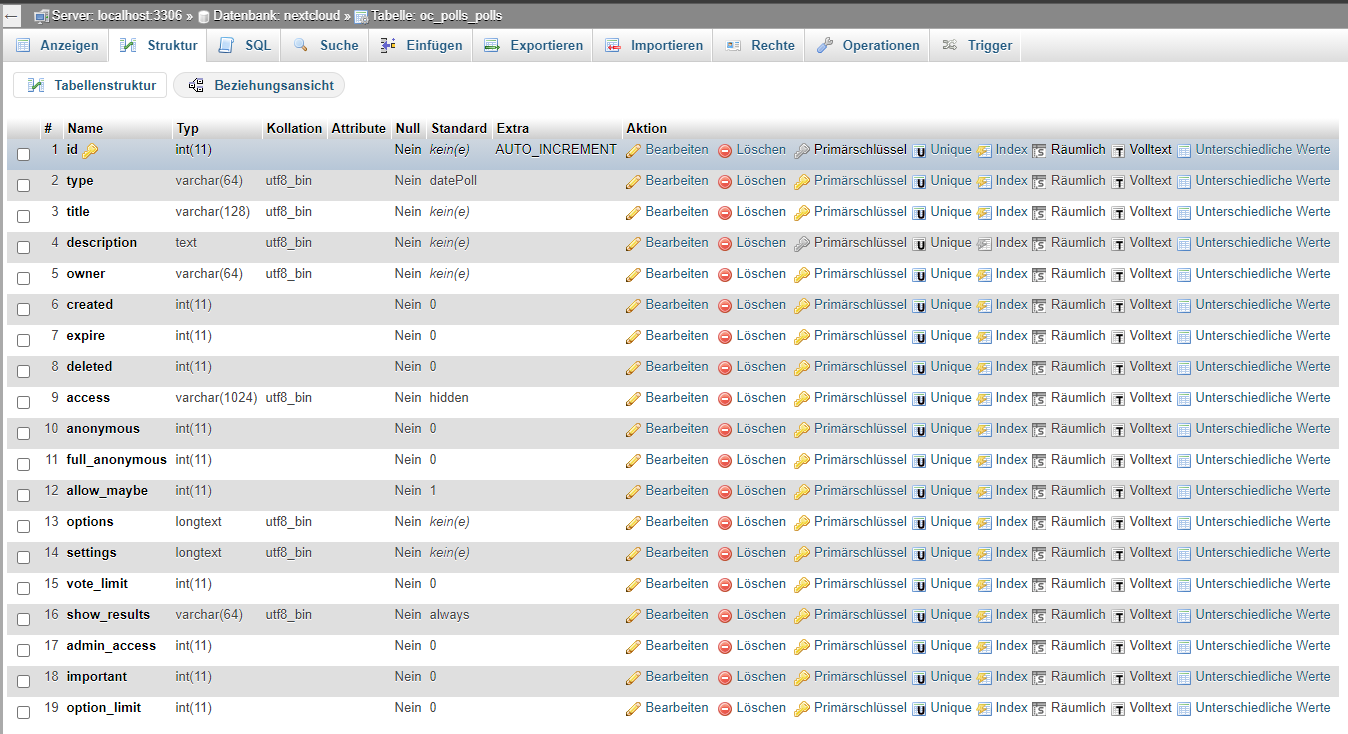The image size is (1348, 734).
Task: Click the Unique icon in the created row
Action: click(919, 306)
